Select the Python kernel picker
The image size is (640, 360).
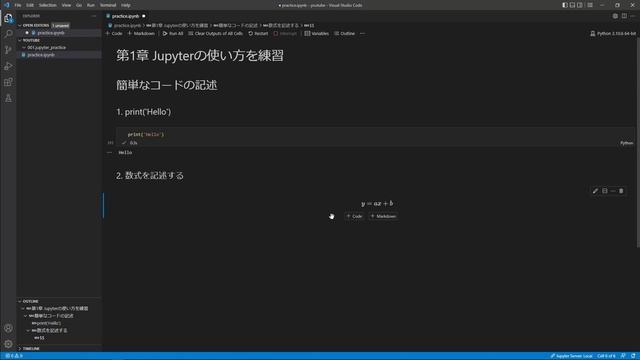coord(613,33)
